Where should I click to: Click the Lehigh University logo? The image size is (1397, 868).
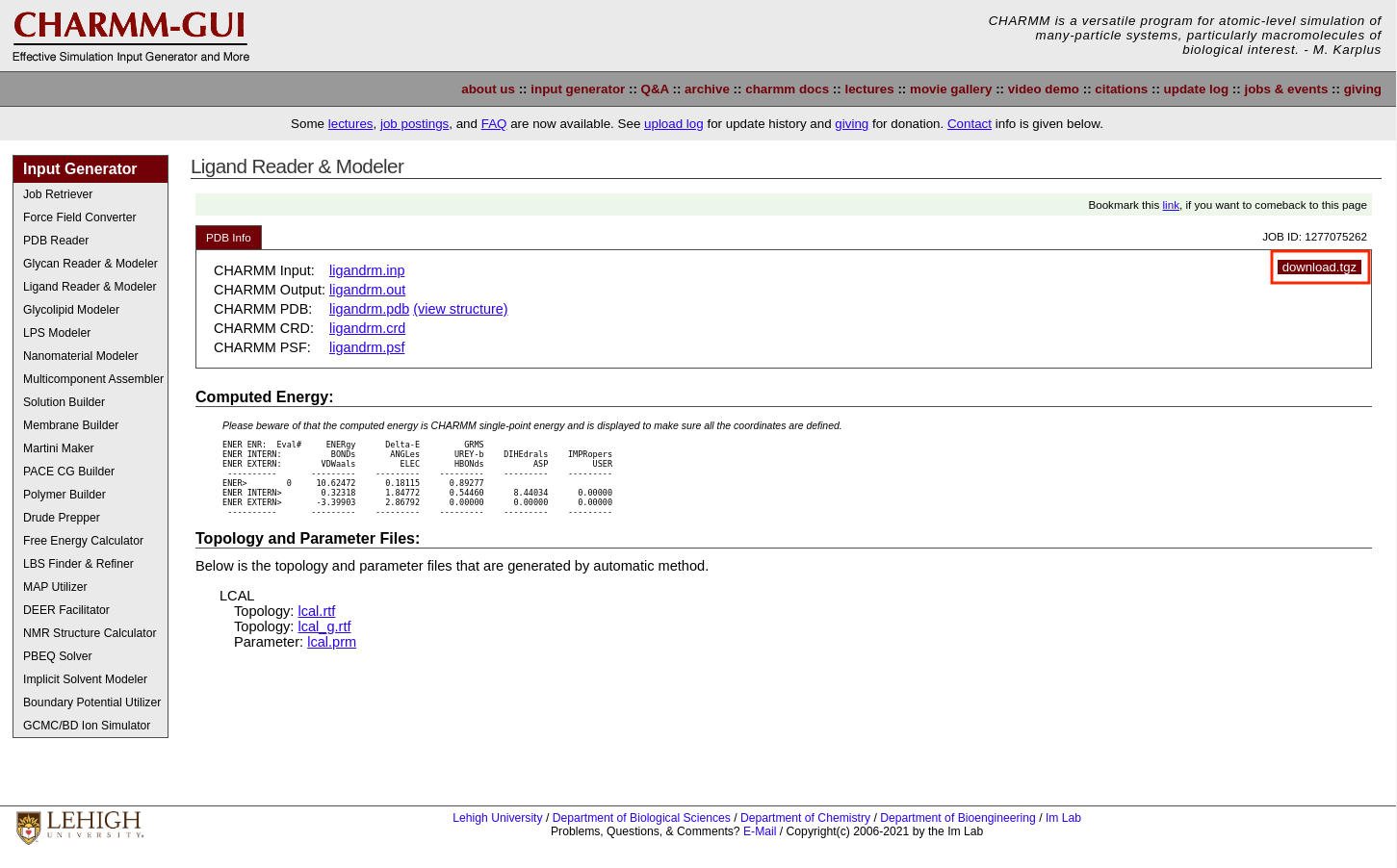80,827
